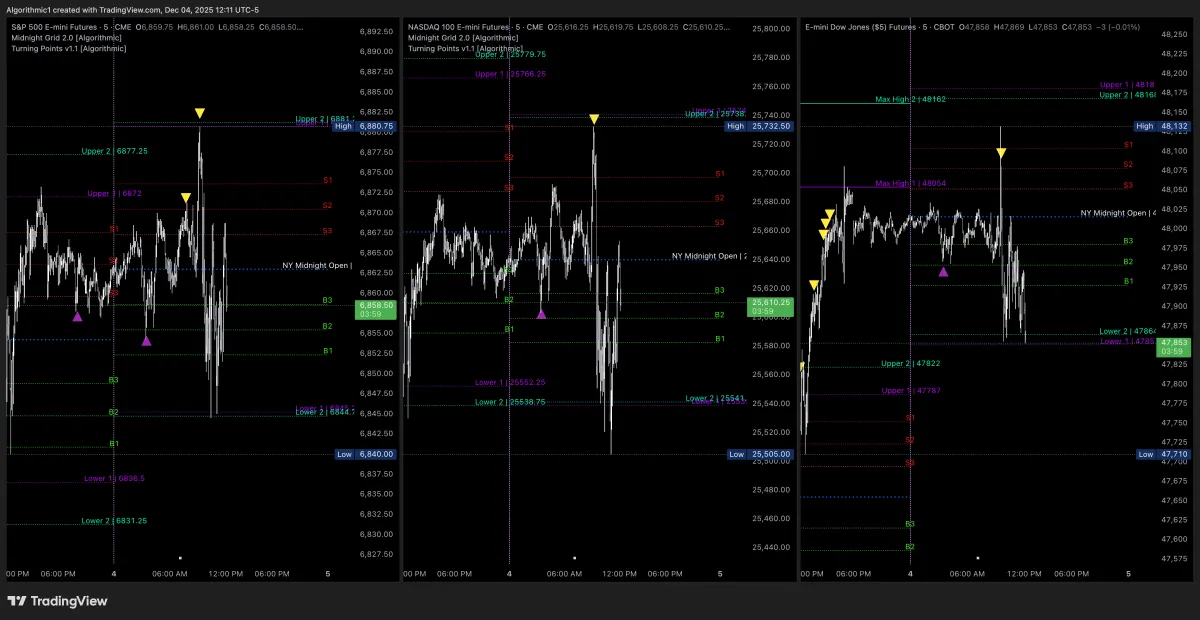Image resolution: width=1200 pixels, height=620 pixels.
Task: Select the leftmost purple triangle on S&P 500 chart
Action: 77,317
